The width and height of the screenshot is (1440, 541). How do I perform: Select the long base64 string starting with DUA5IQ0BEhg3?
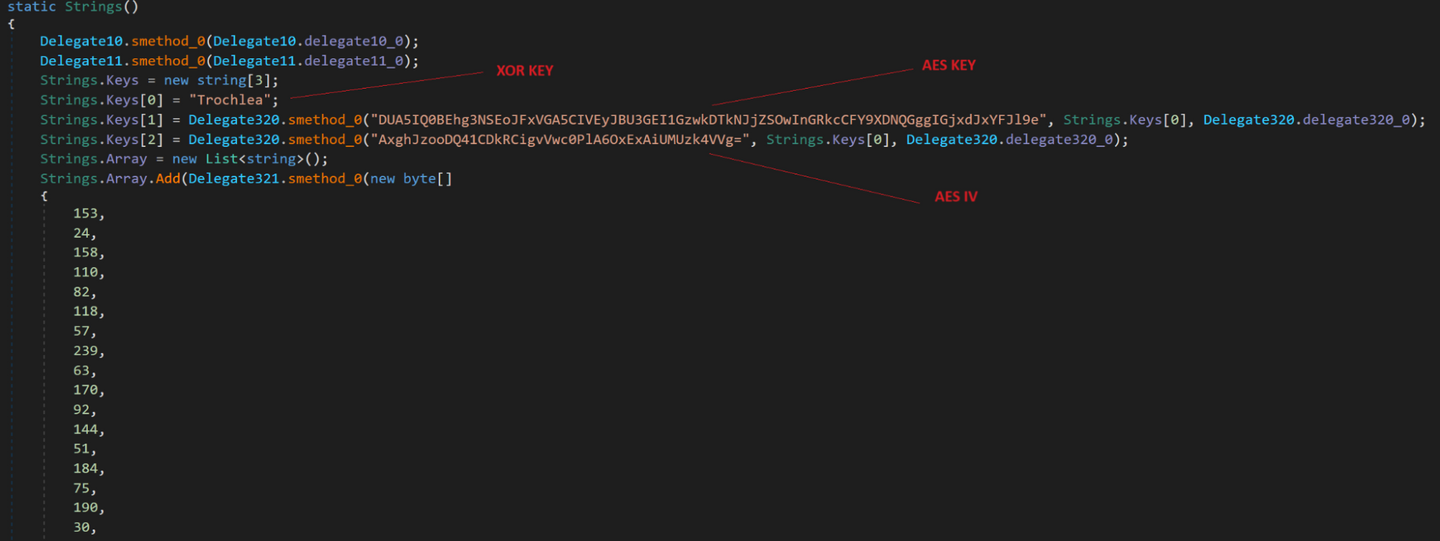pyautogui.click(x=711, y=120)
